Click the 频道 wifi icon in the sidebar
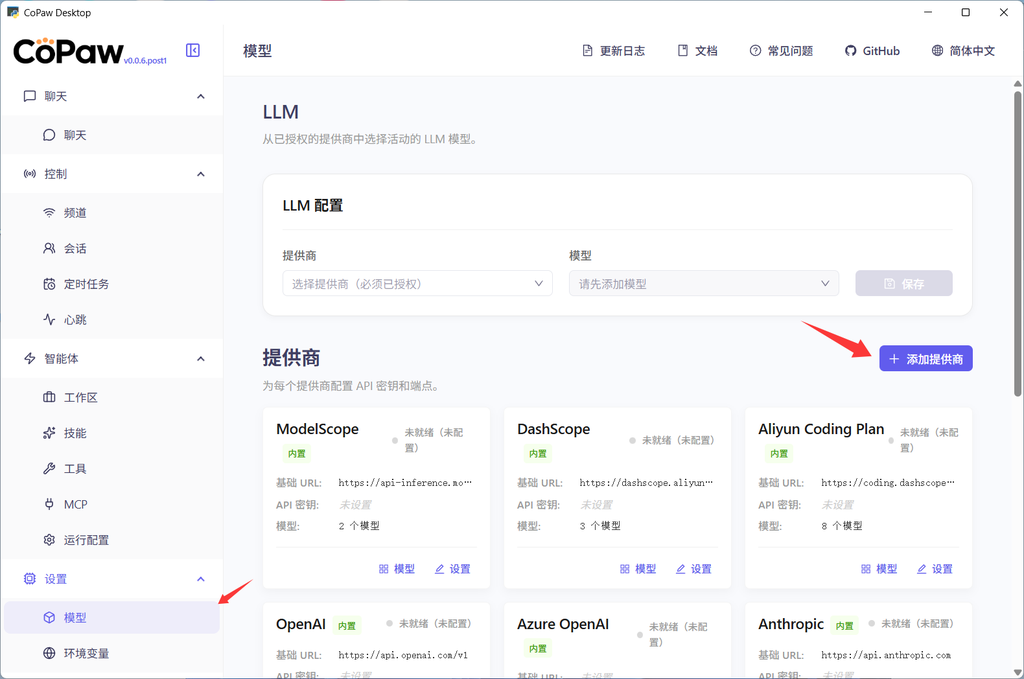 coord(49,213)
